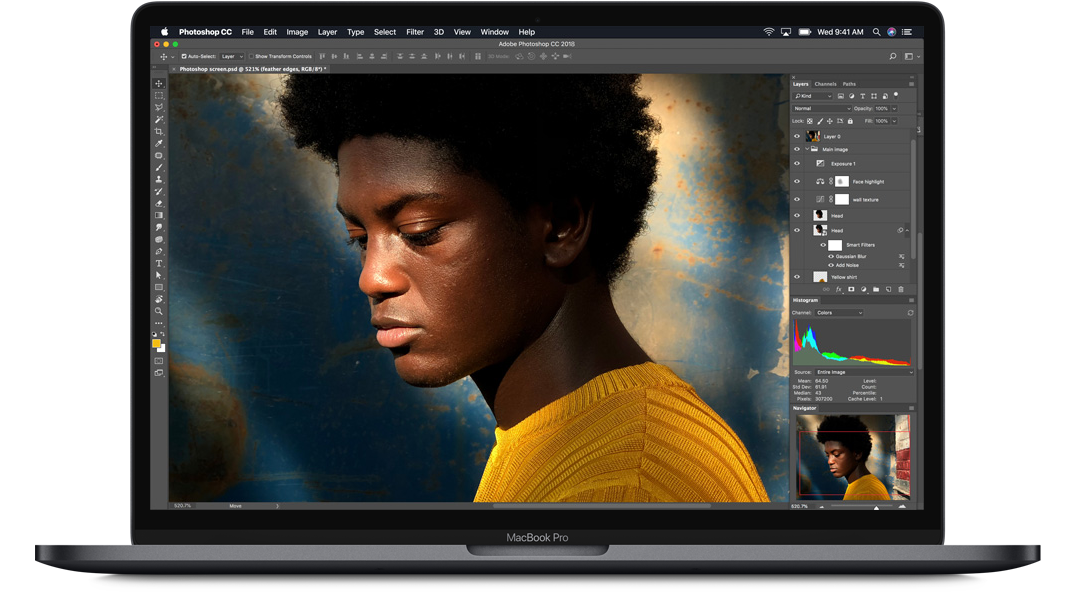The height and width of the screenshot is (594, 1075).
Task: Switch to the Paths tab
Action: [849, 84]
